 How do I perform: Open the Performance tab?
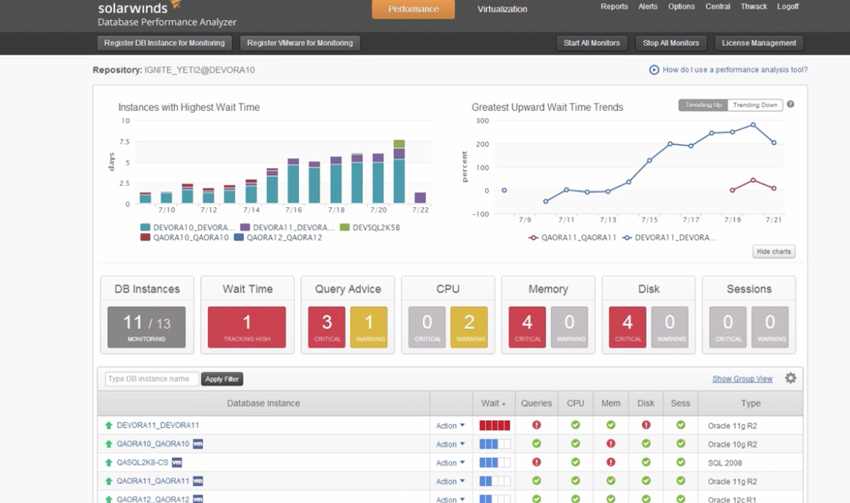coord(413,9)
